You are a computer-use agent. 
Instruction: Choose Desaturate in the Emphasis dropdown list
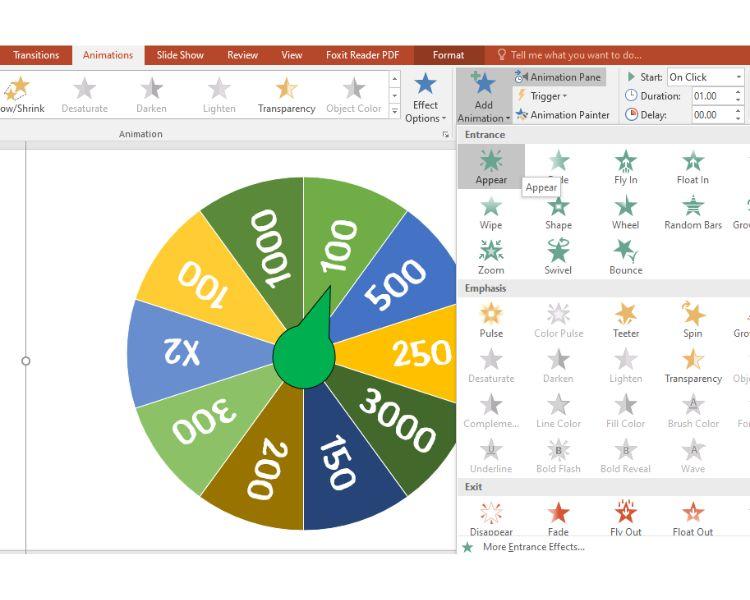pyautogui.click(x=491, y=366)
